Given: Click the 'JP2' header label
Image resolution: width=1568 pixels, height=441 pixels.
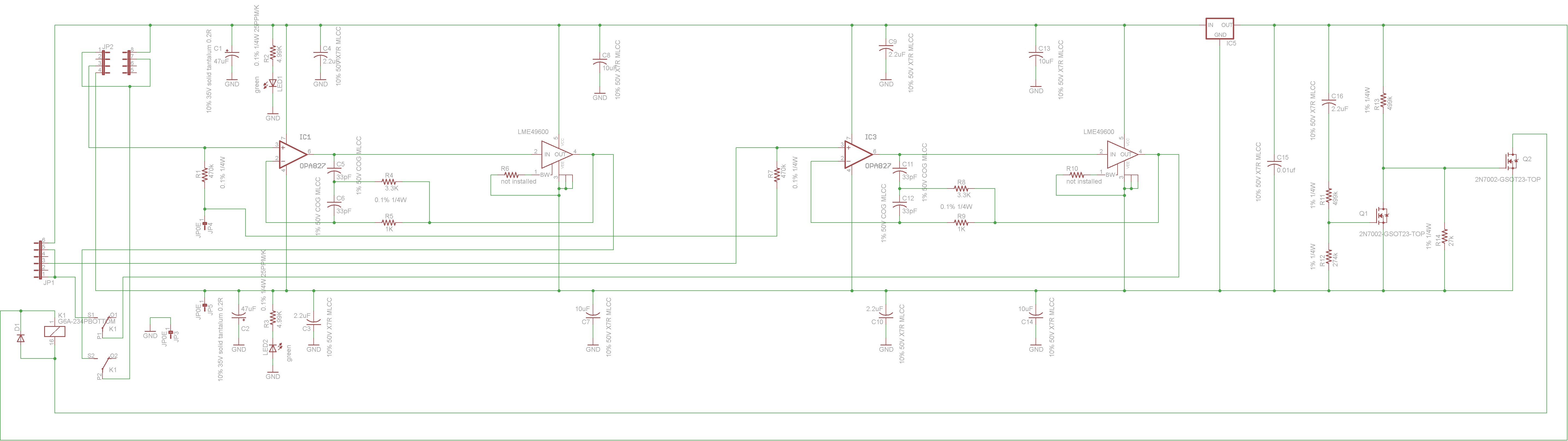Looking at the screenshot, I should [108, 47].
